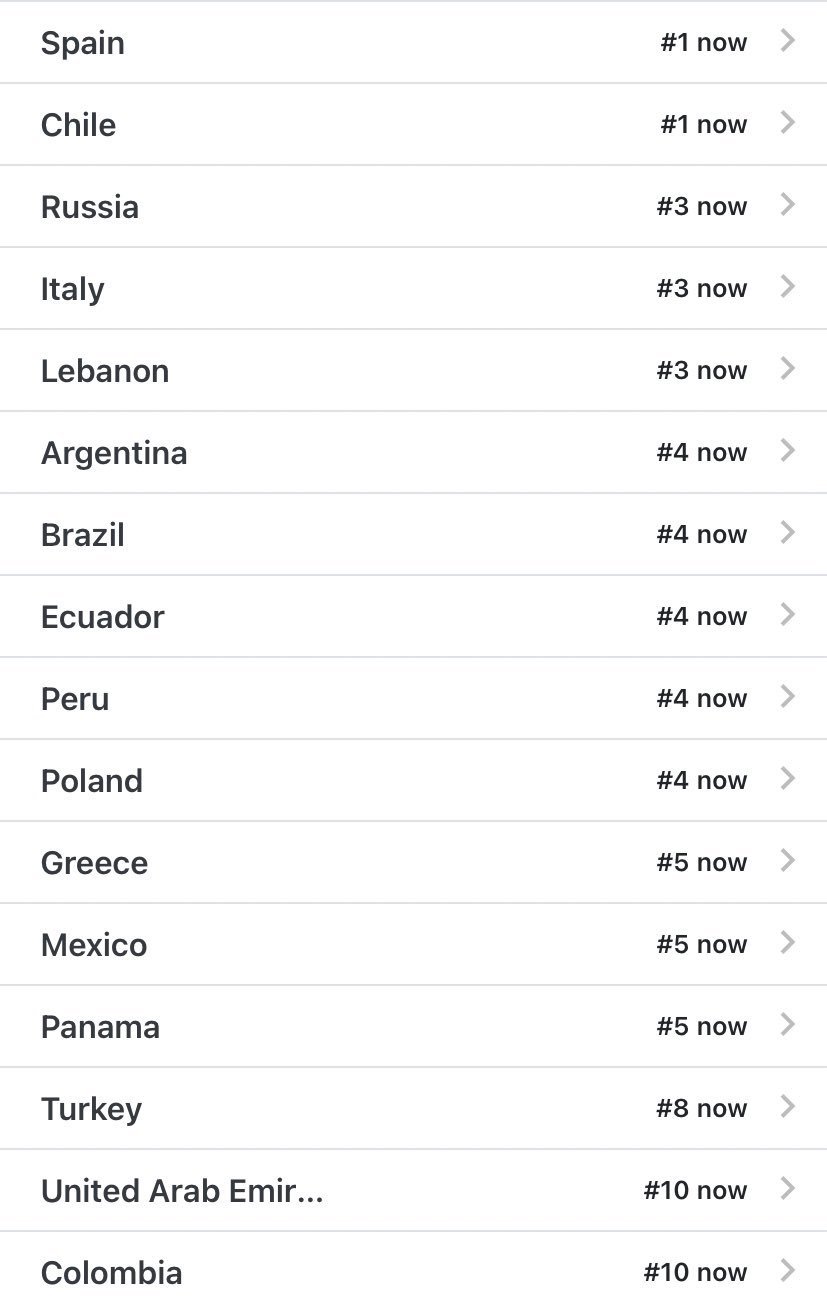The width and height of the screenshot is (827, 1306).
Task: Expand the Greece entry chevron
Action: pos(788,861)
